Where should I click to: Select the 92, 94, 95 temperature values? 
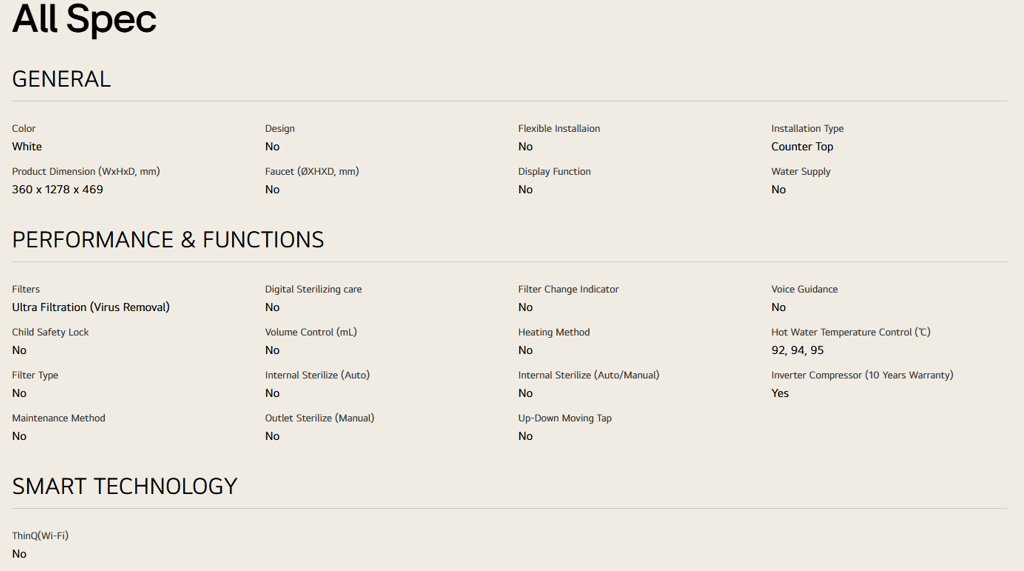tap(797, 350)
